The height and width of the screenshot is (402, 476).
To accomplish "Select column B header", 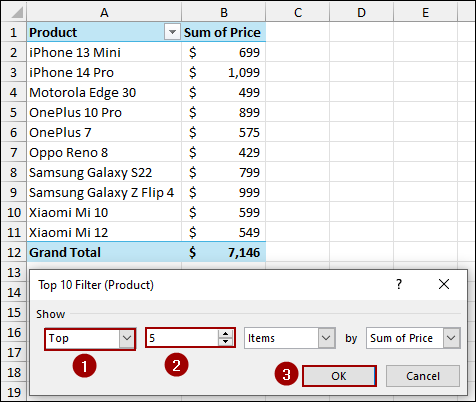I will [224, 12].
